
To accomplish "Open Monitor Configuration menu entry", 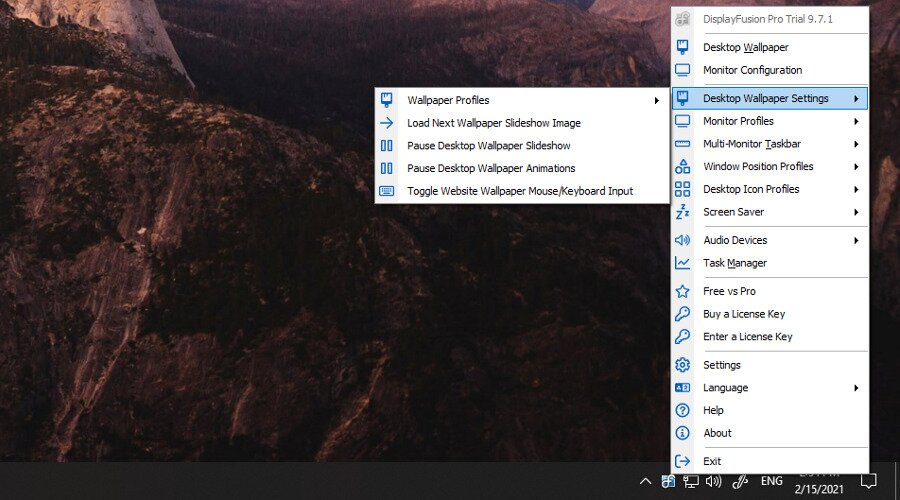I will (770, 70).
